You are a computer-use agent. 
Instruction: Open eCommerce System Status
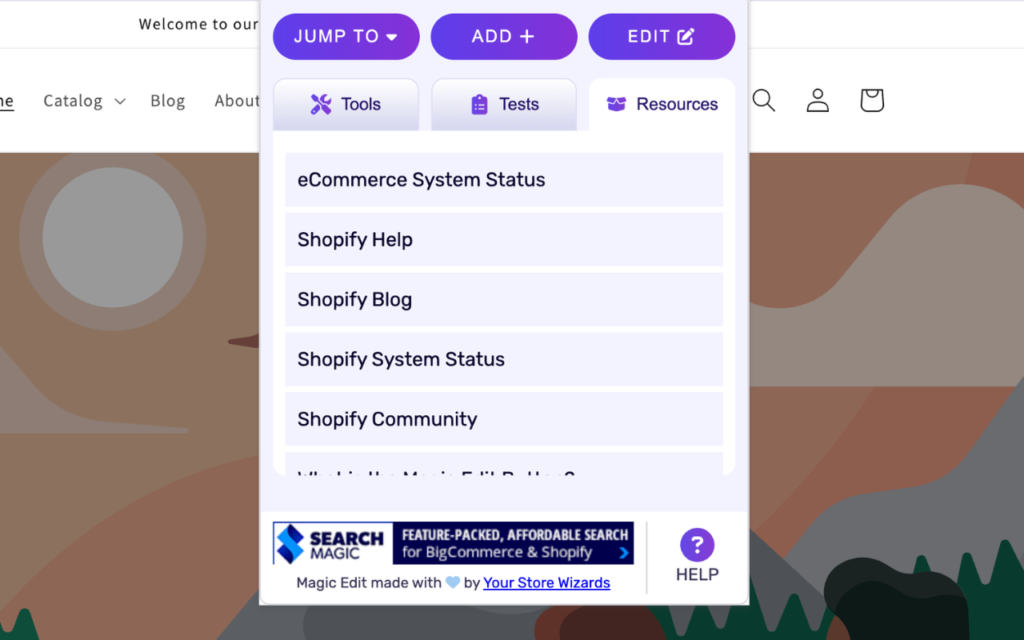[x=504, y=180]
